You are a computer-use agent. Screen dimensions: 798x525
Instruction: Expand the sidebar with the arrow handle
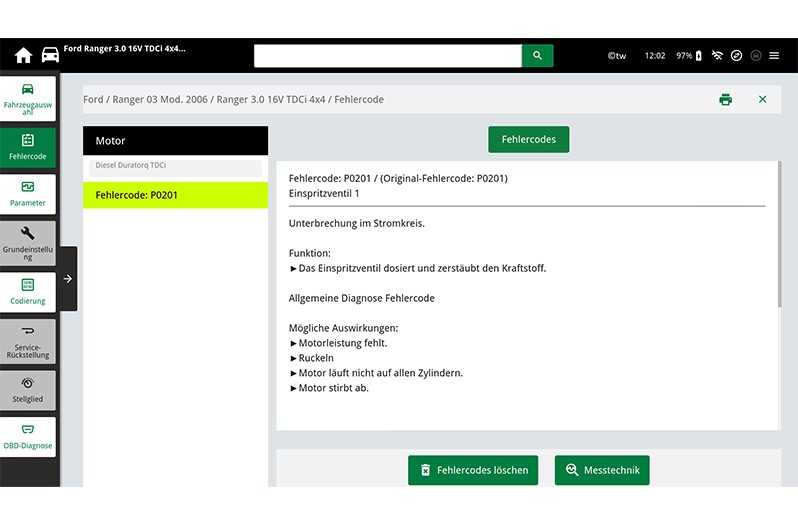coord(67,279)
